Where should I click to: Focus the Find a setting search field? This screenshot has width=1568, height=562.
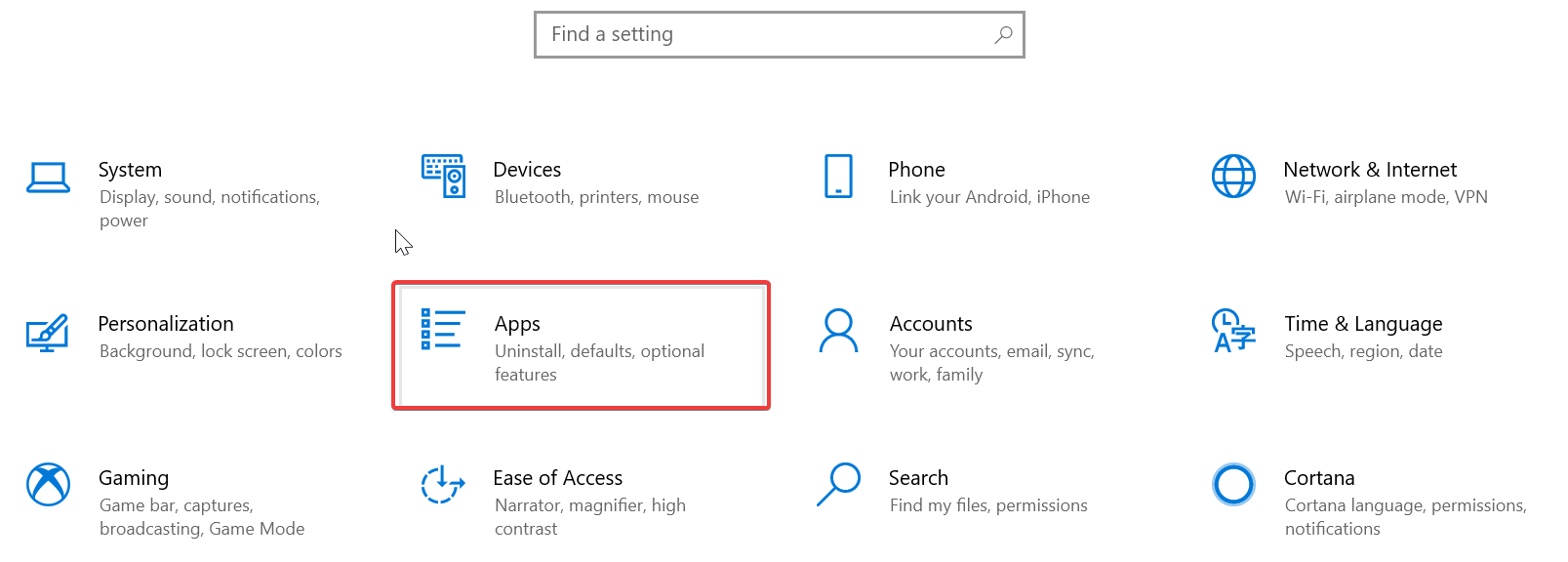tap(780, 35)
